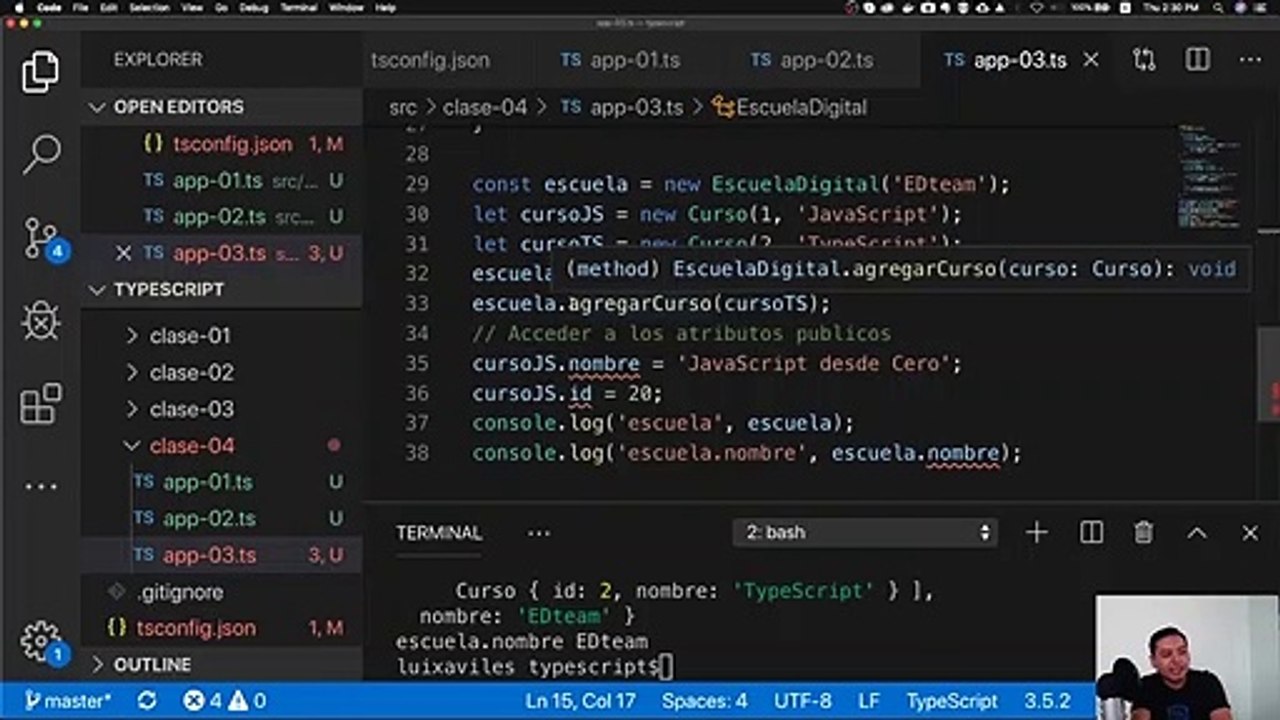Close the app-03.ts editor tab

click(x=1091, y=60)
